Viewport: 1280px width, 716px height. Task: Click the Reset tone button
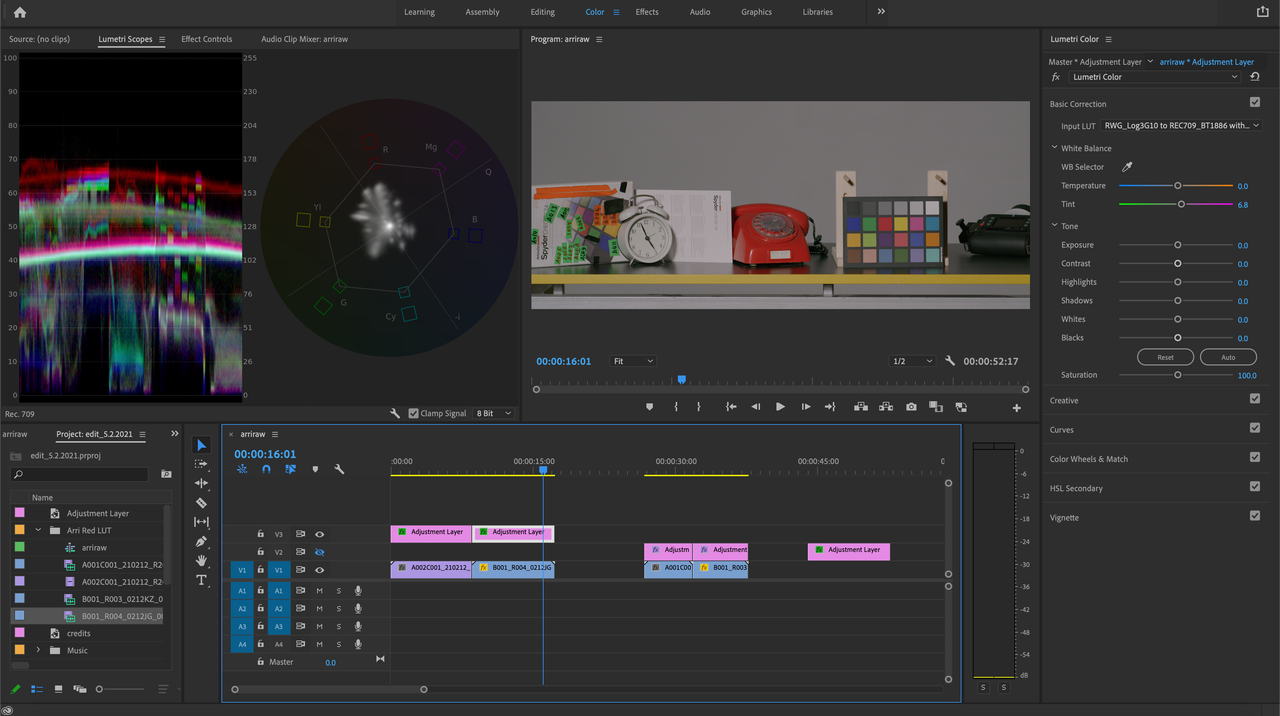(1166, 357)
